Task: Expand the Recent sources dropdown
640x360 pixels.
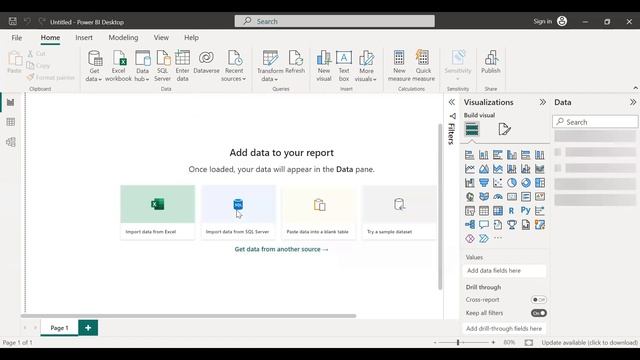Action: point(234,66)
